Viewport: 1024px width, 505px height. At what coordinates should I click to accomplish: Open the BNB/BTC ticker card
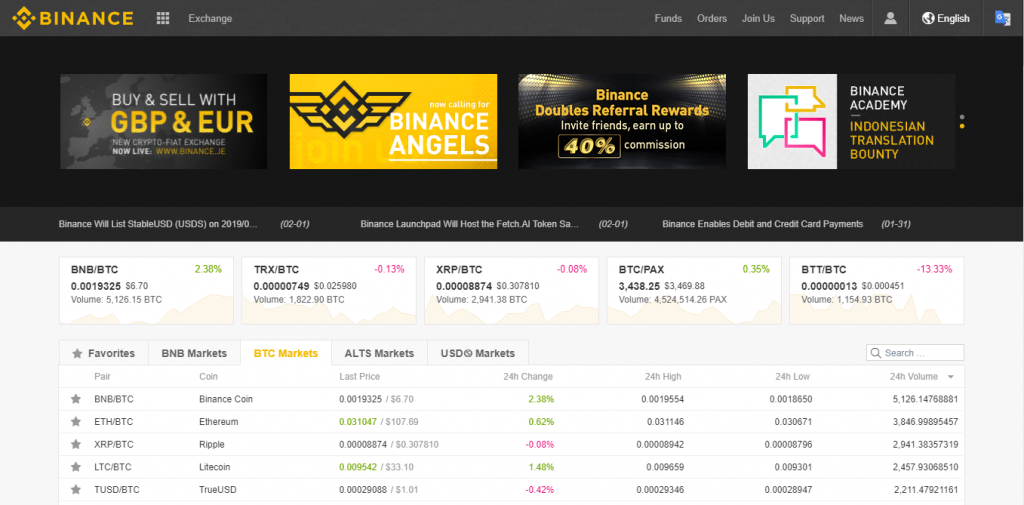point(146,291)
